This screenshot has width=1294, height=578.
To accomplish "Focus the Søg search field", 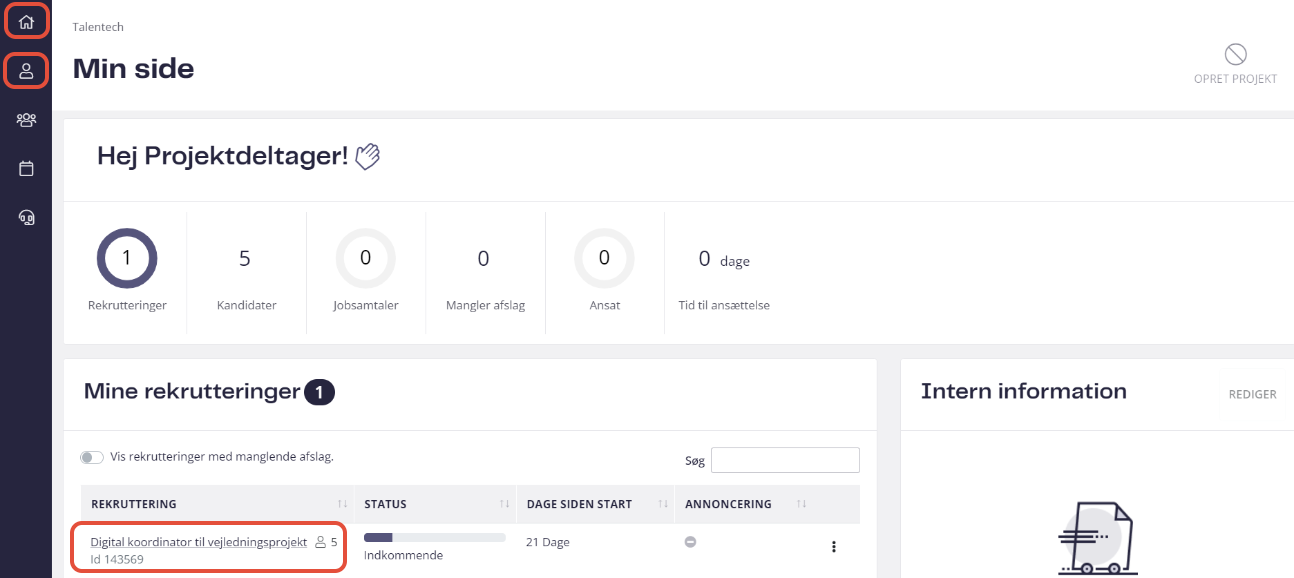I will (785, 460).
